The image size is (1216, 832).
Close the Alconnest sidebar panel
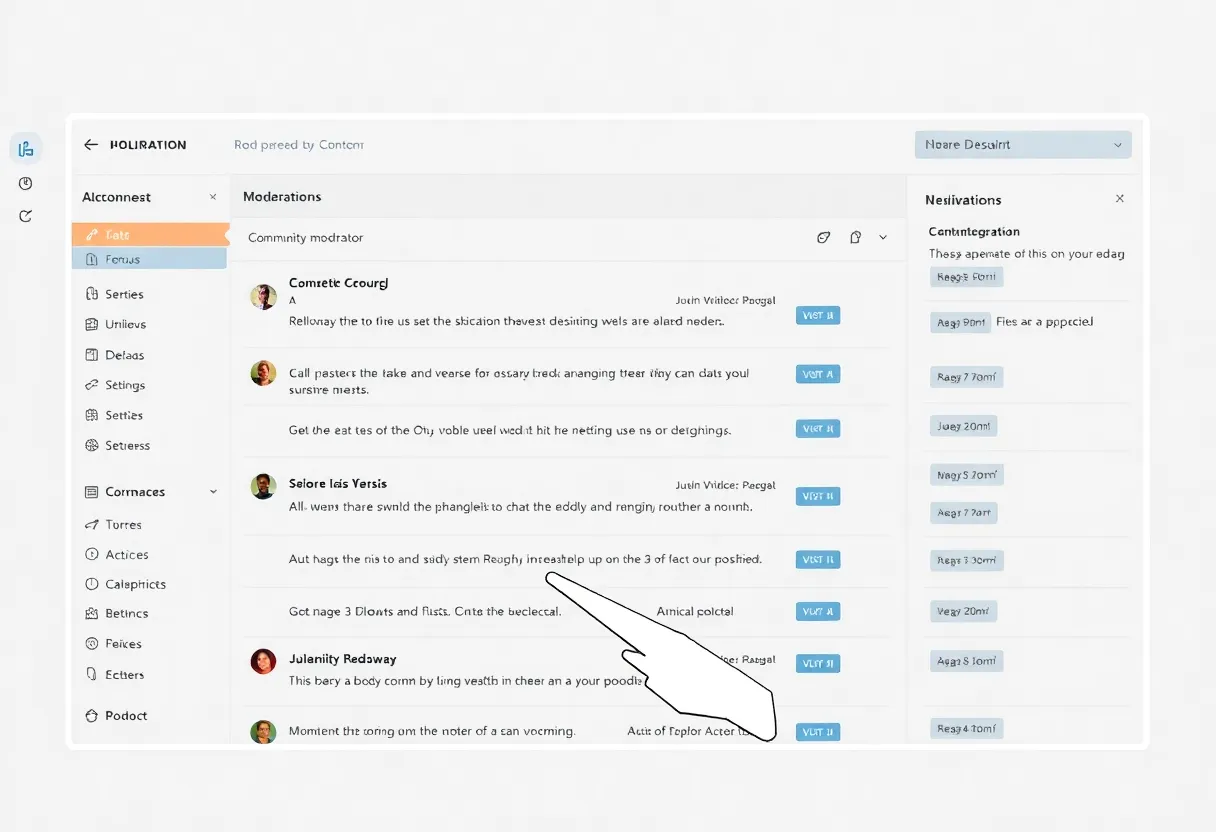click(x=213, y=198)
